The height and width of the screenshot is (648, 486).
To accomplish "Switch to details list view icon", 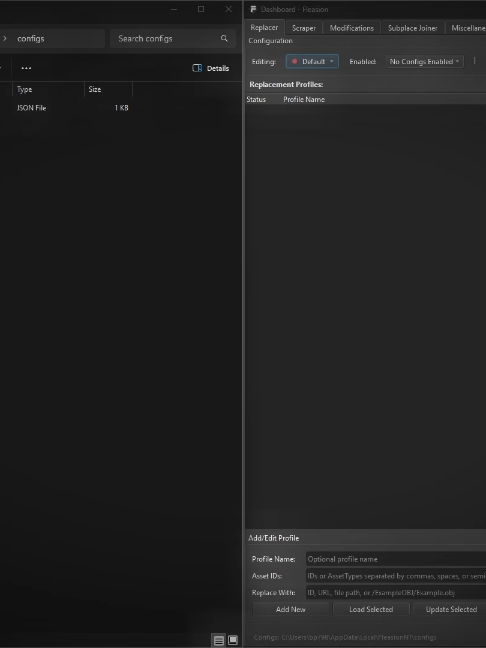I will pos(219,640).
